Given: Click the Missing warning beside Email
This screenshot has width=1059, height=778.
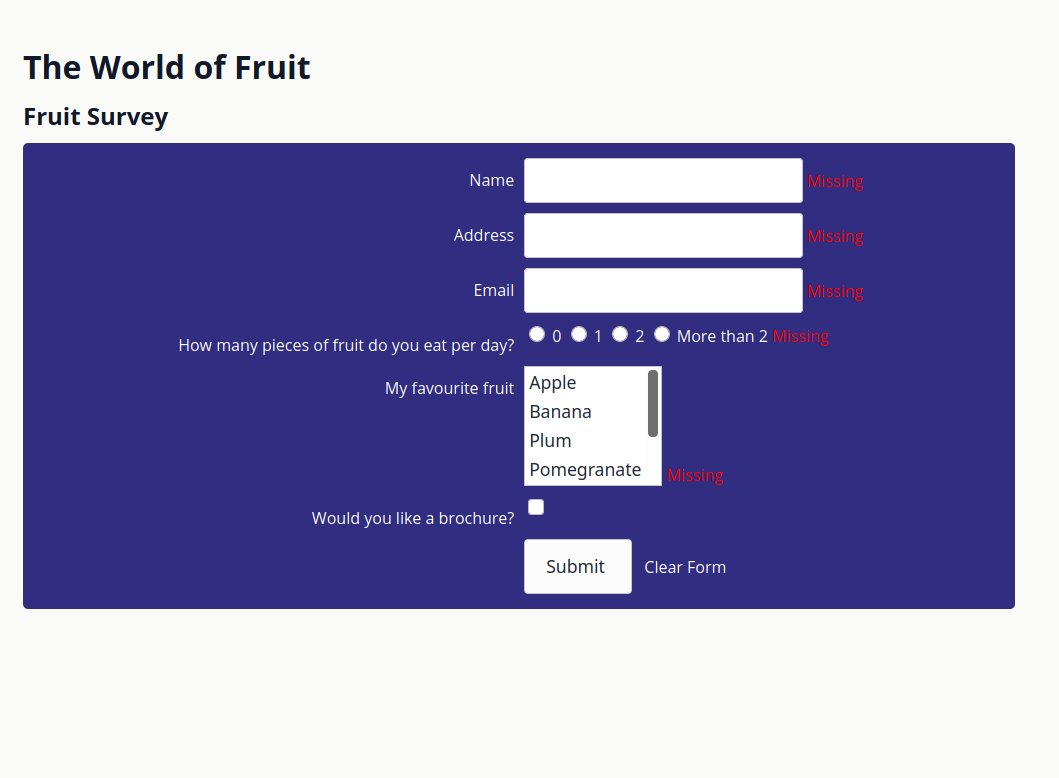Looking at the screenshot, I should click(x=835, y=291).
